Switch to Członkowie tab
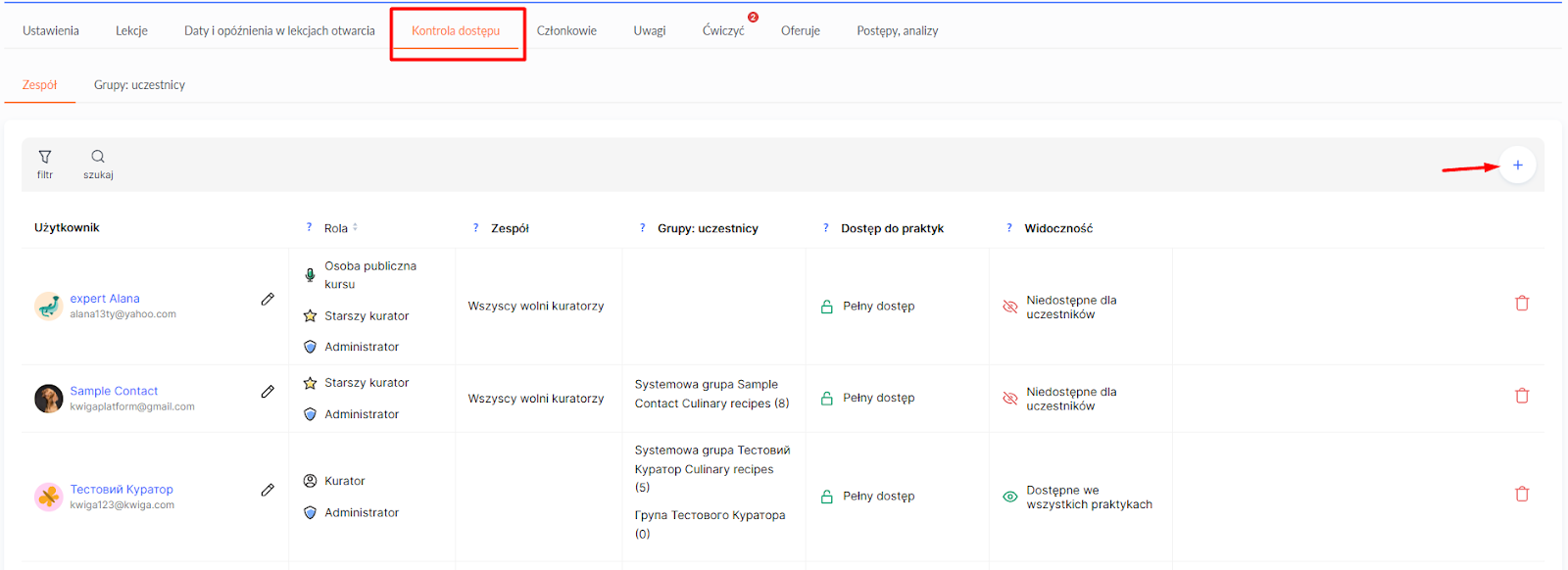The height and width of the screenshot is (570, 1568). point(566,30)
